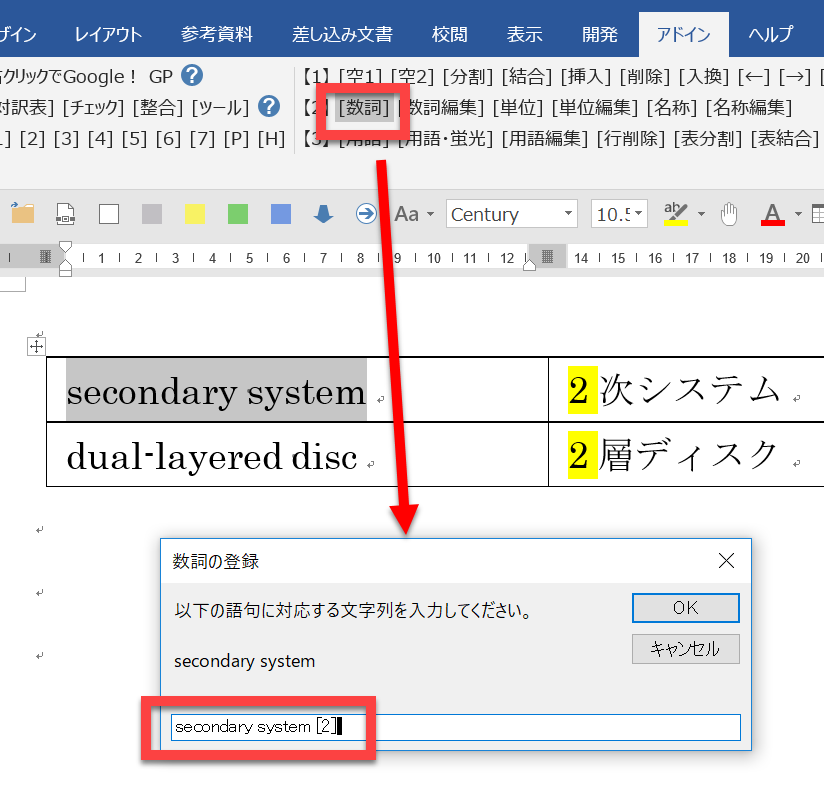Click the キャンセル button in dialog
The height and width of the screenshot is (796, 824).
click(685, 648)
